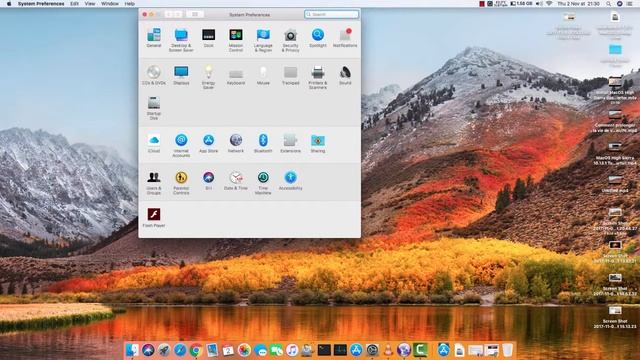Open Language & Region preferences
Image resolution: width=640 pixels, height=360 pixels.
pos(263,40)
